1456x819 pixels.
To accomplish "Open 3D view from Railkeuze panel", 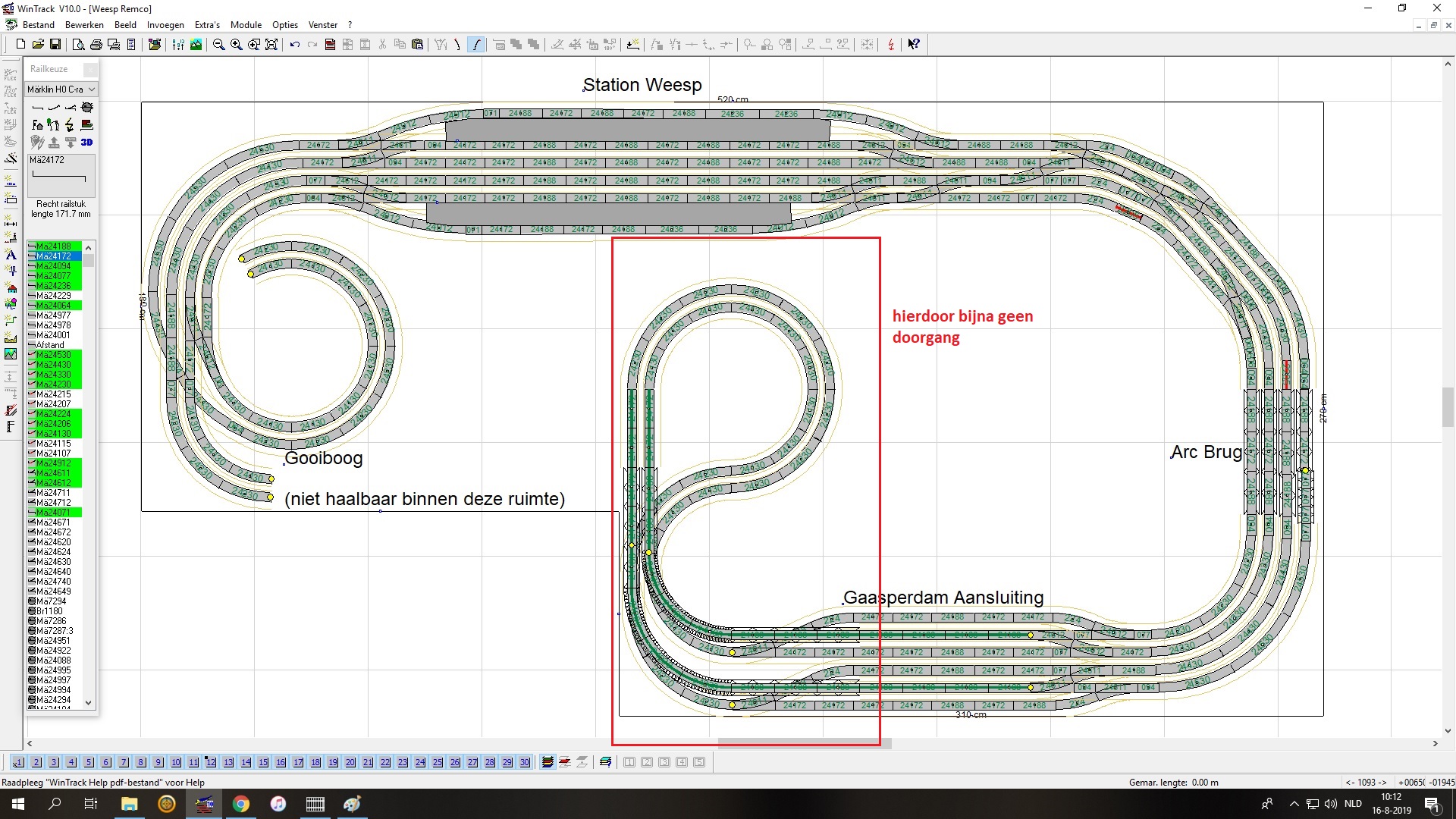I will 87,142.
